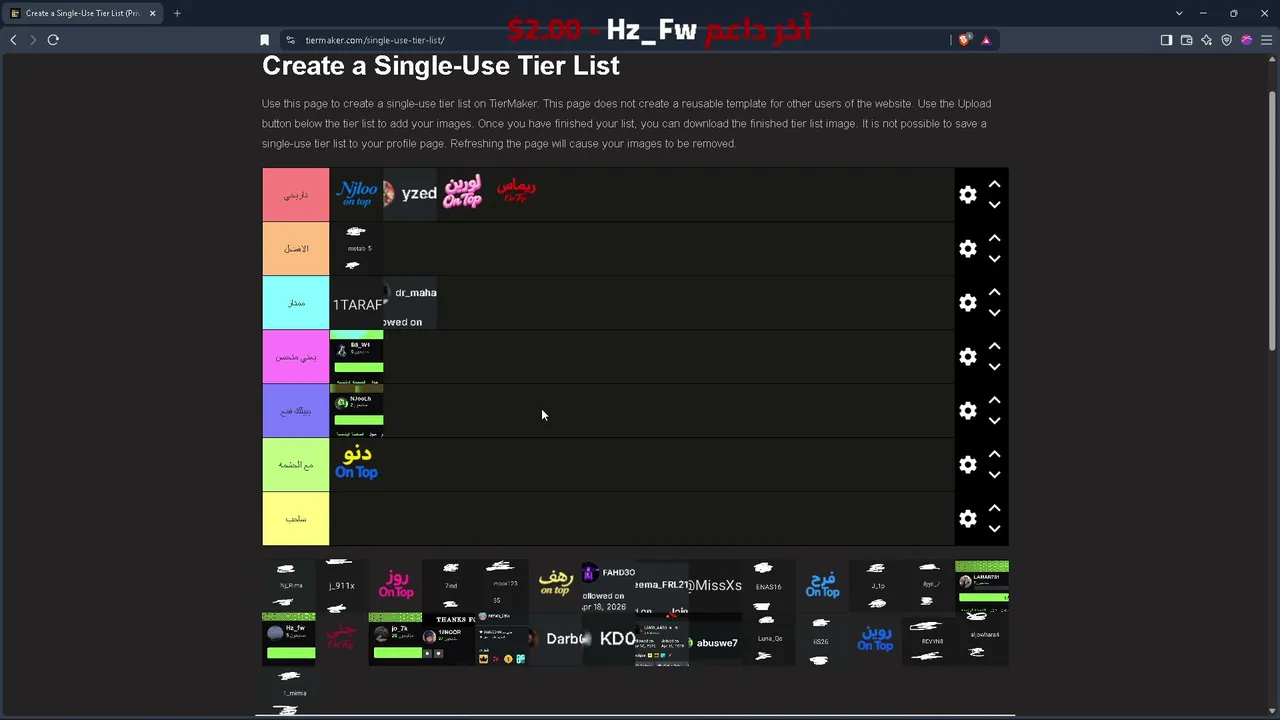The image size is (1280, 720).
Task: Click the page vertical scrollbar
Action: coord(1273,220)
